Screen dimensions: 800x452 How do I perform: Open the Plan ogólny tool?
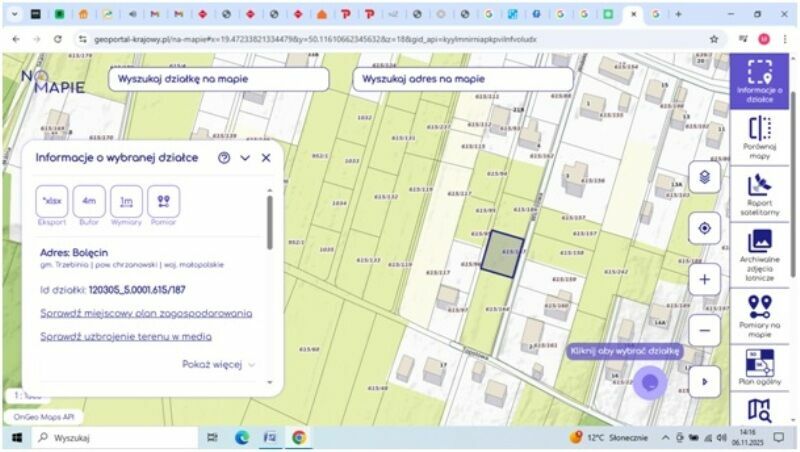pos(760,366)
